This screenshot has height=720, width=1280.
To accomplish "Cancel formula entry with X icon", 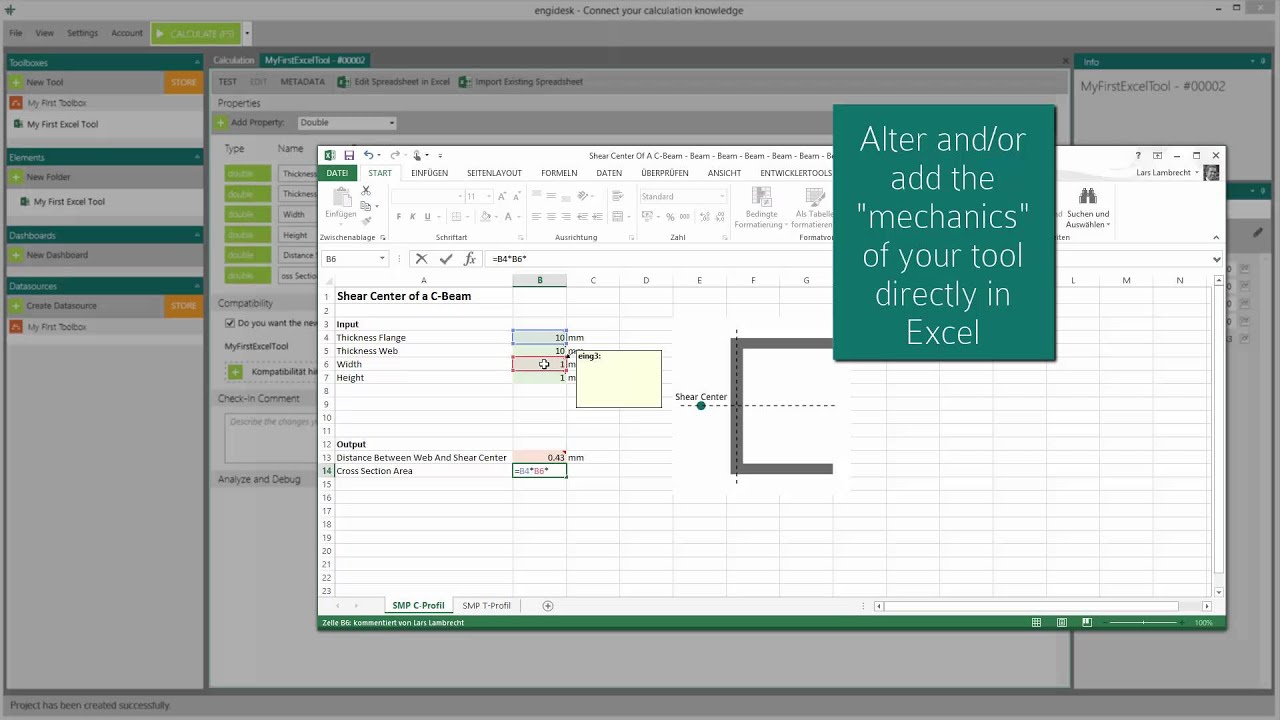I will (x=421, y=259).
